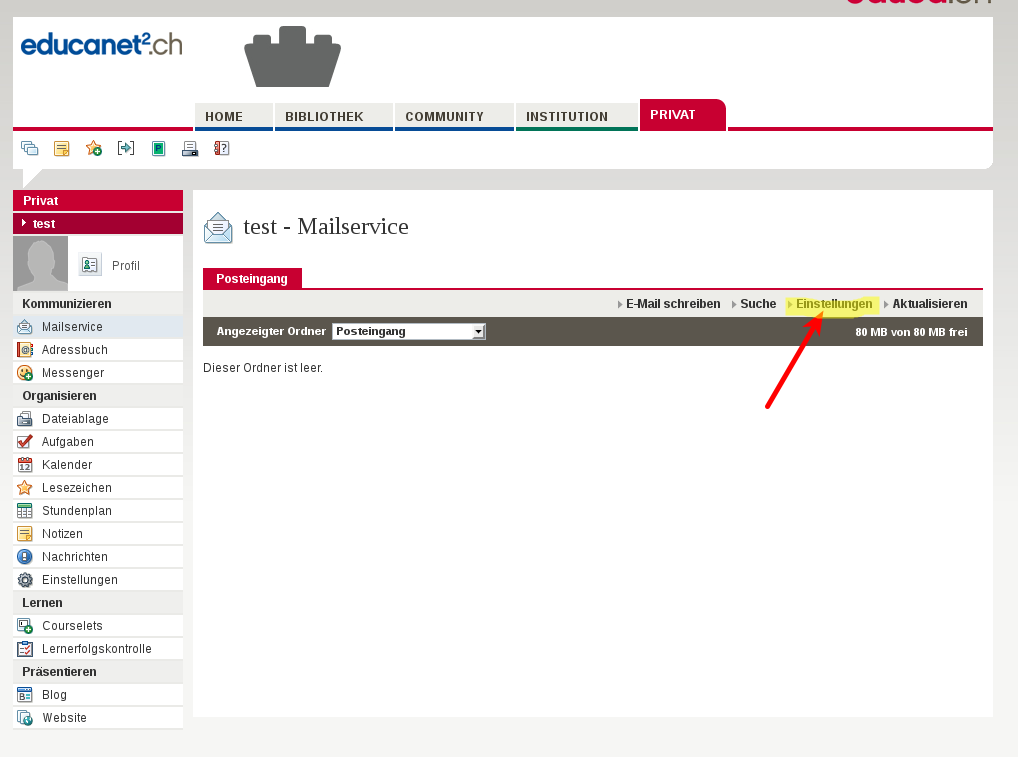Open the Profil card icon
This screenshot has height=757, width=1018.
[x=90, y=265]
